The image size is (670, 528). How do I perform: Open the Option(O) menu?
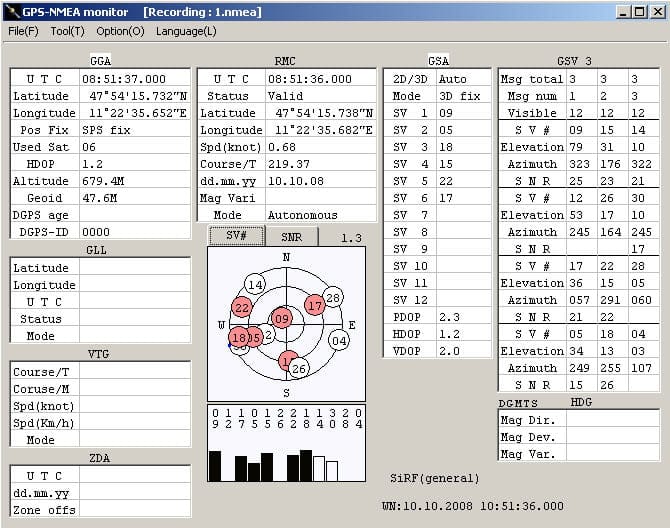coord(120,31)
